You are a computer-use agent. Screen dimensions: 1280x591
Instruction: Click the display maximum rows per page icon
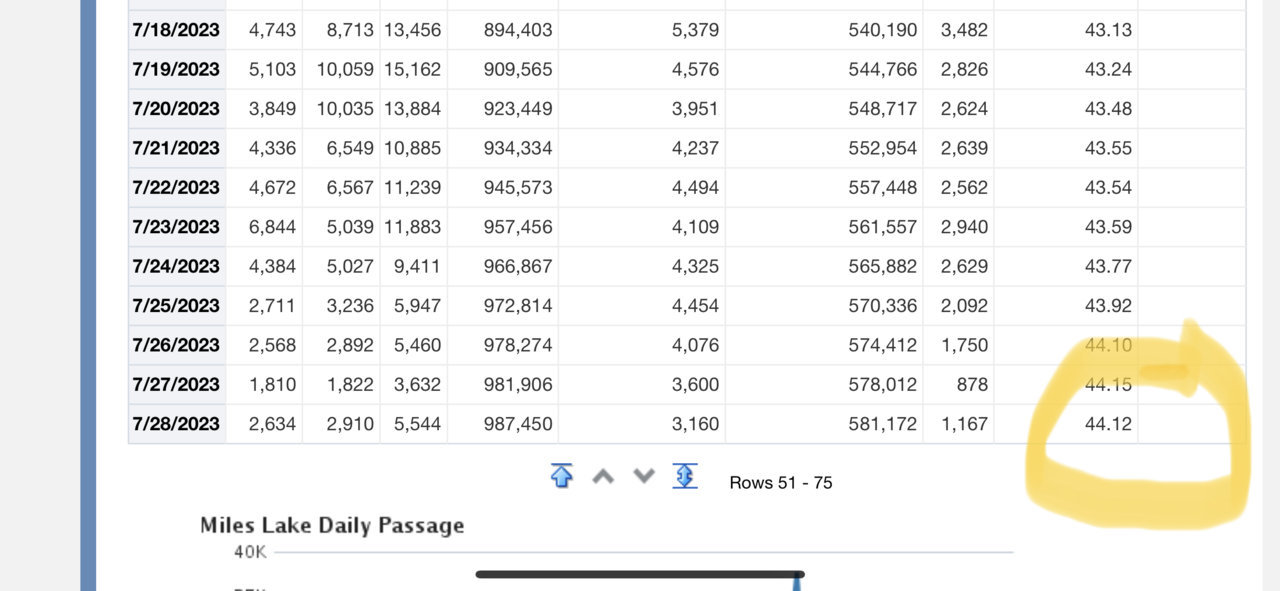pyautogui.click(x=685, y=476)
